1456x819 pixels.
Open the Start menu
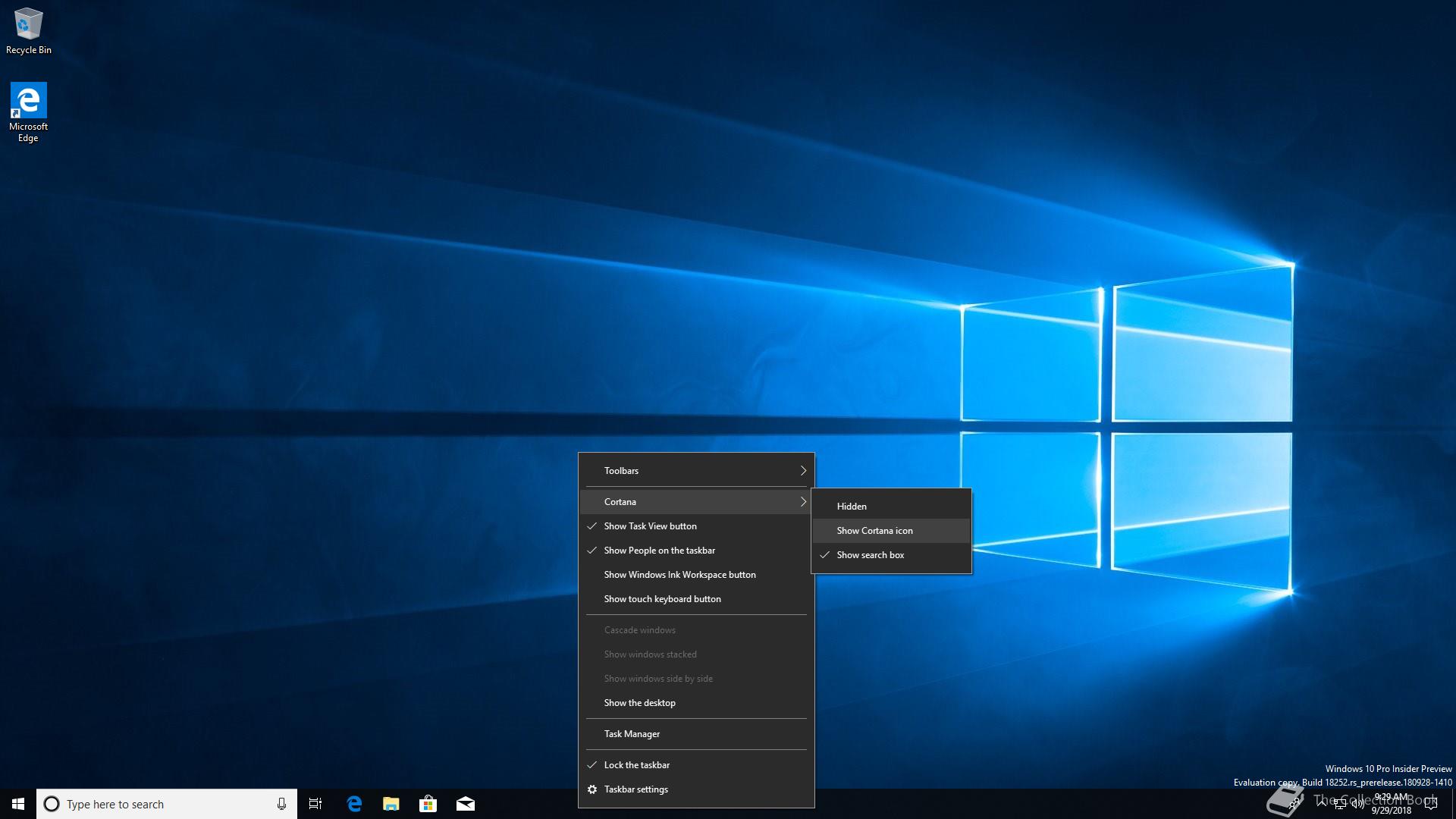tap(18, 804)
